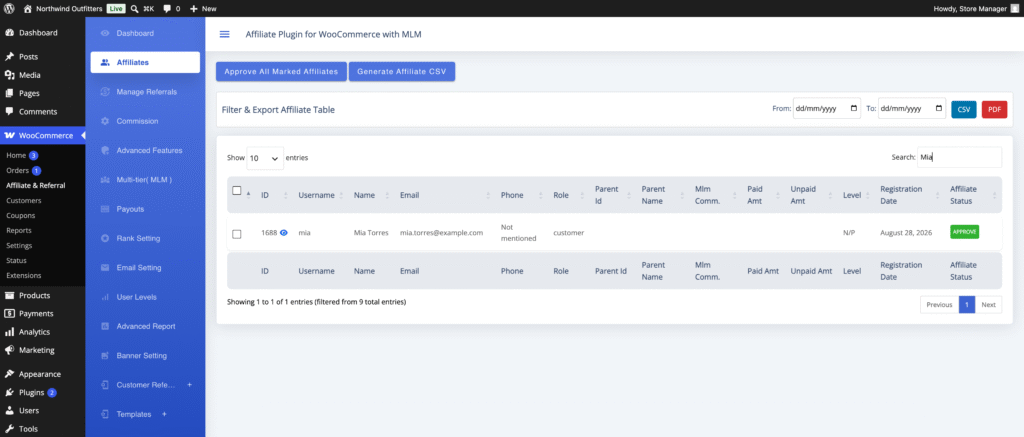Click the home icon beside Northwind Outfitters
The height and width of the screenshot is (437, 1024).
coord(27,8)
